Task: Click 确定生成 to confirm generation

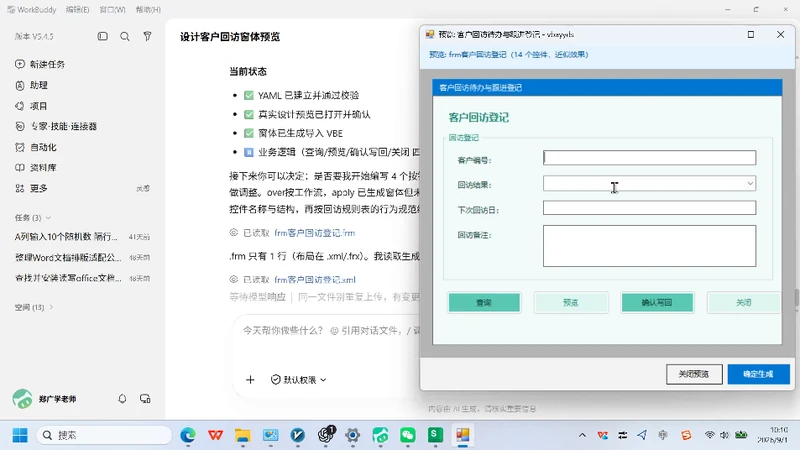Action: coord(759,374)
